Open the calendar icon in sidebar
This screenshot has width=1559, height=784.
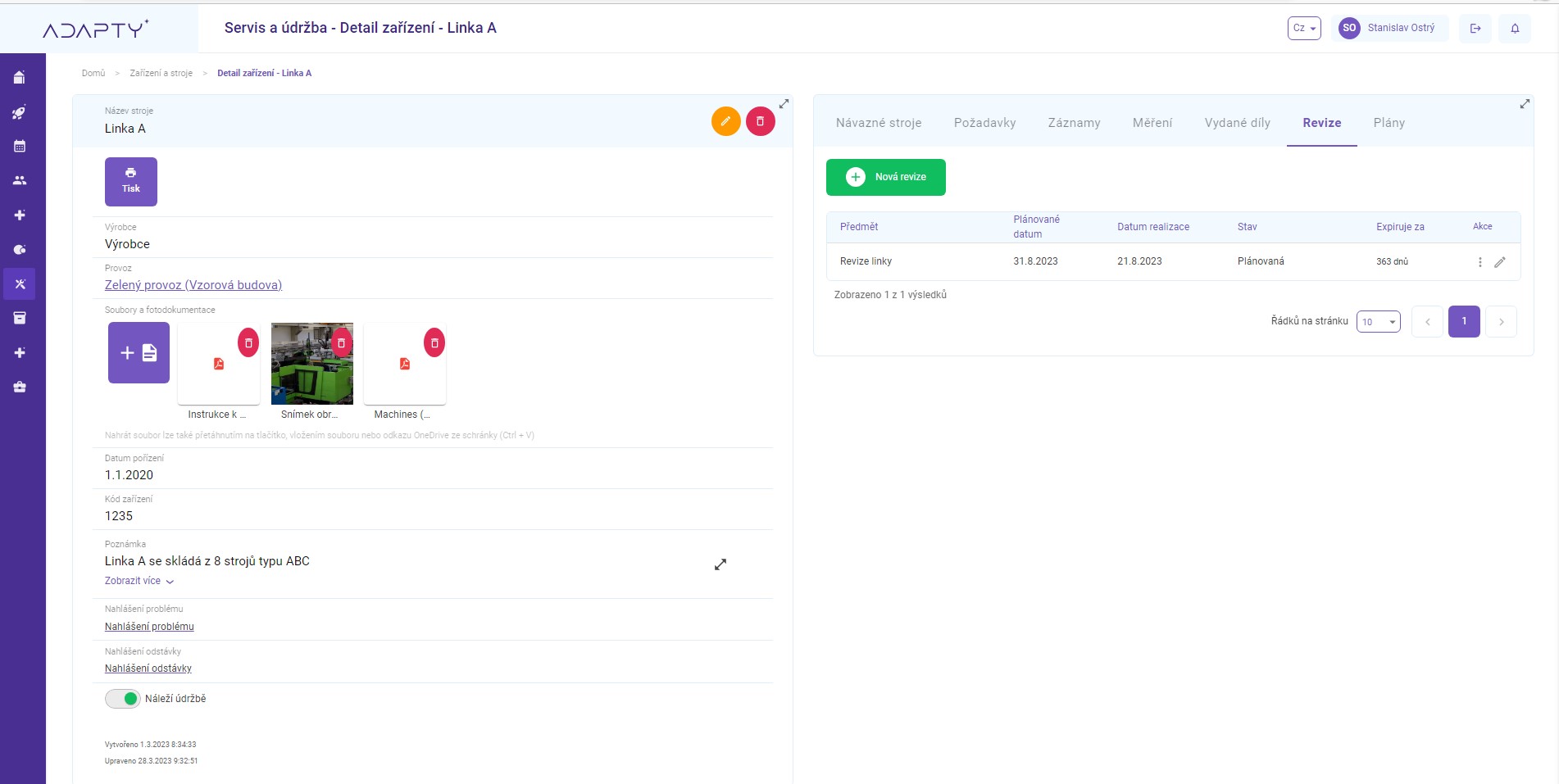20,146
